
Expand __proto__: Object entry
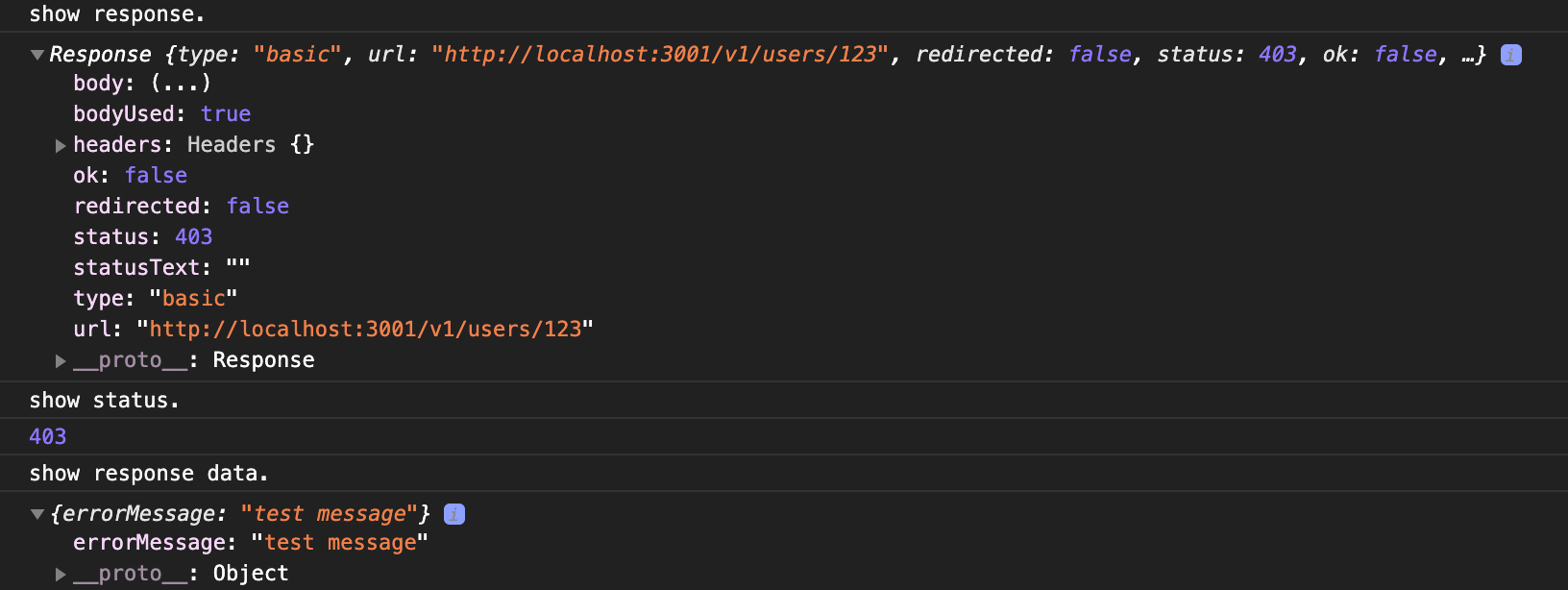61,574
